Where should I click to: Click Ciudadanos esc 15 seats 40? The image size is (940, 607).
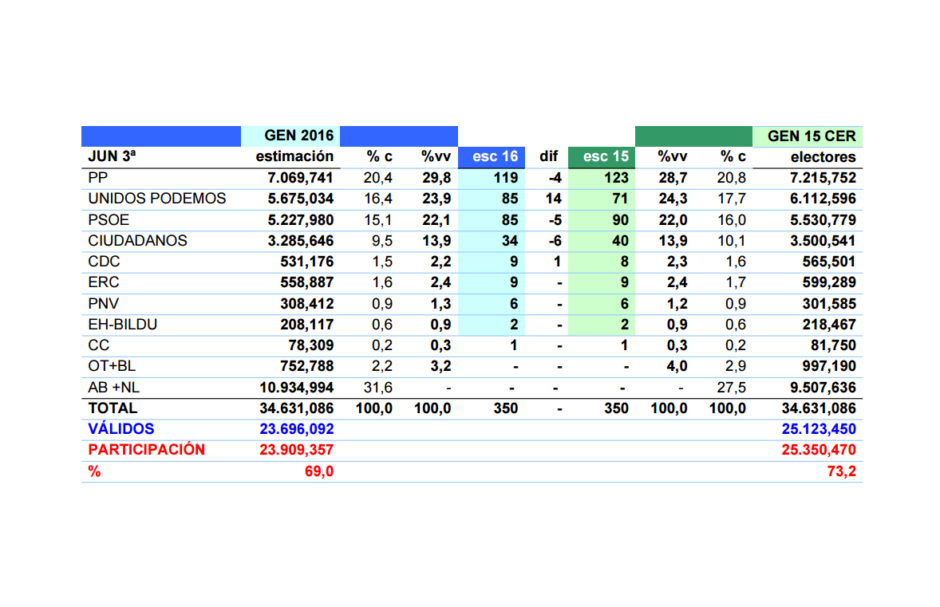click(x=620, y=241)
